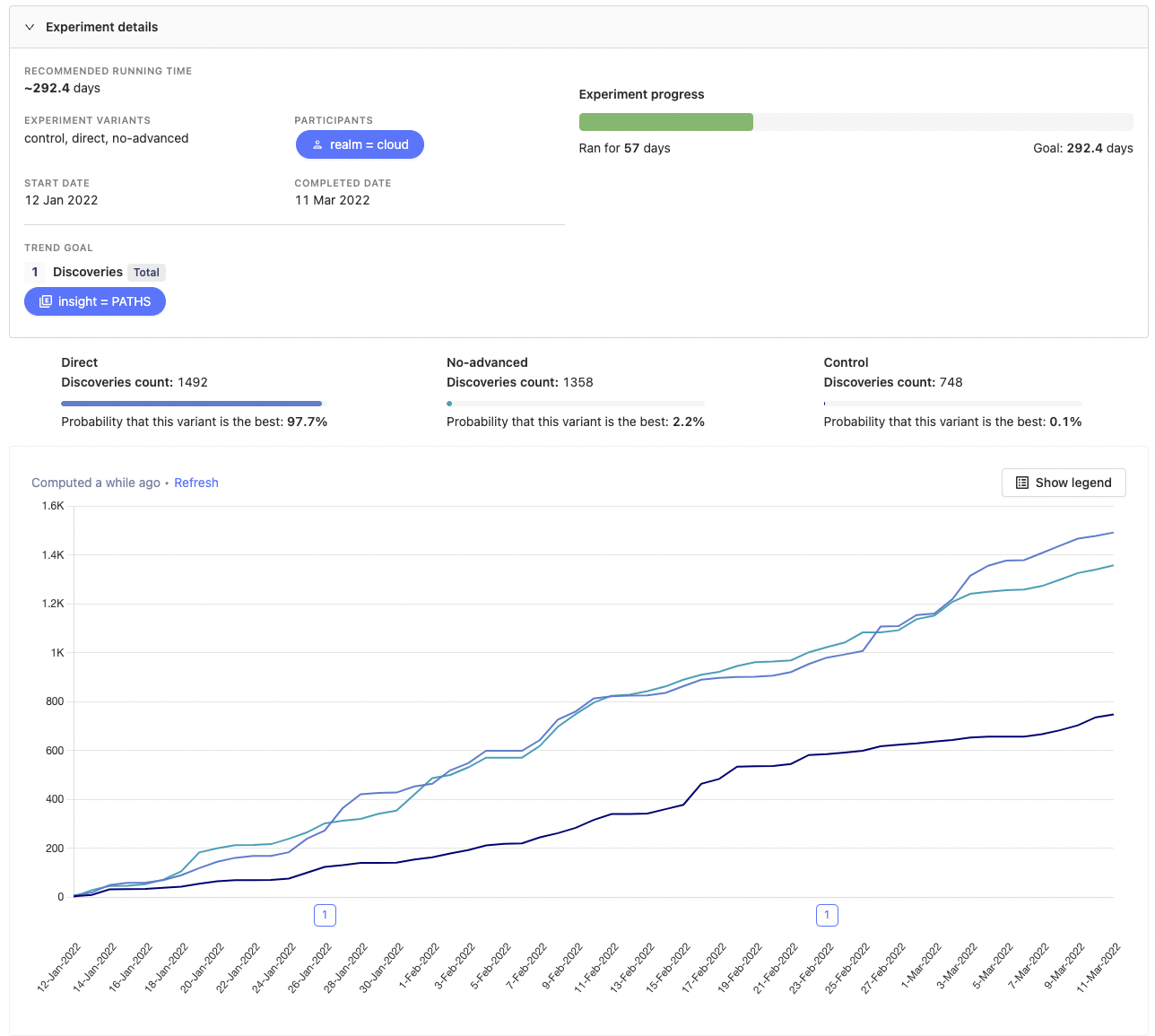Click the trend goal number 1 badge
The image size is (1155, 1036).
pyautogui.click(x=35, y=272)
